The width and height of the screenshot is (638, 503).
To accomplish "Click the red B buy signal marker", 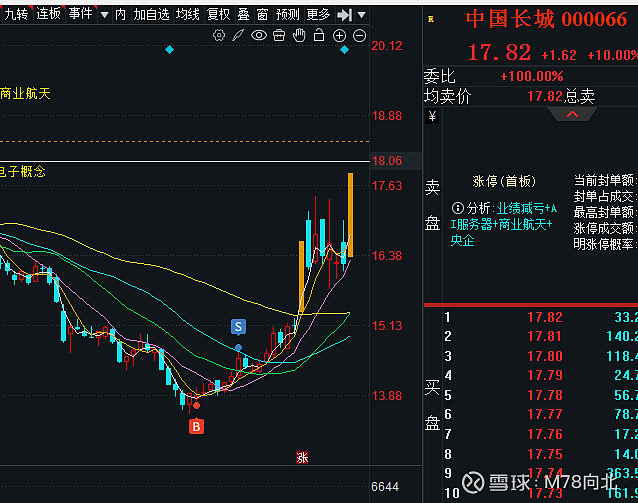I will 197,426.
